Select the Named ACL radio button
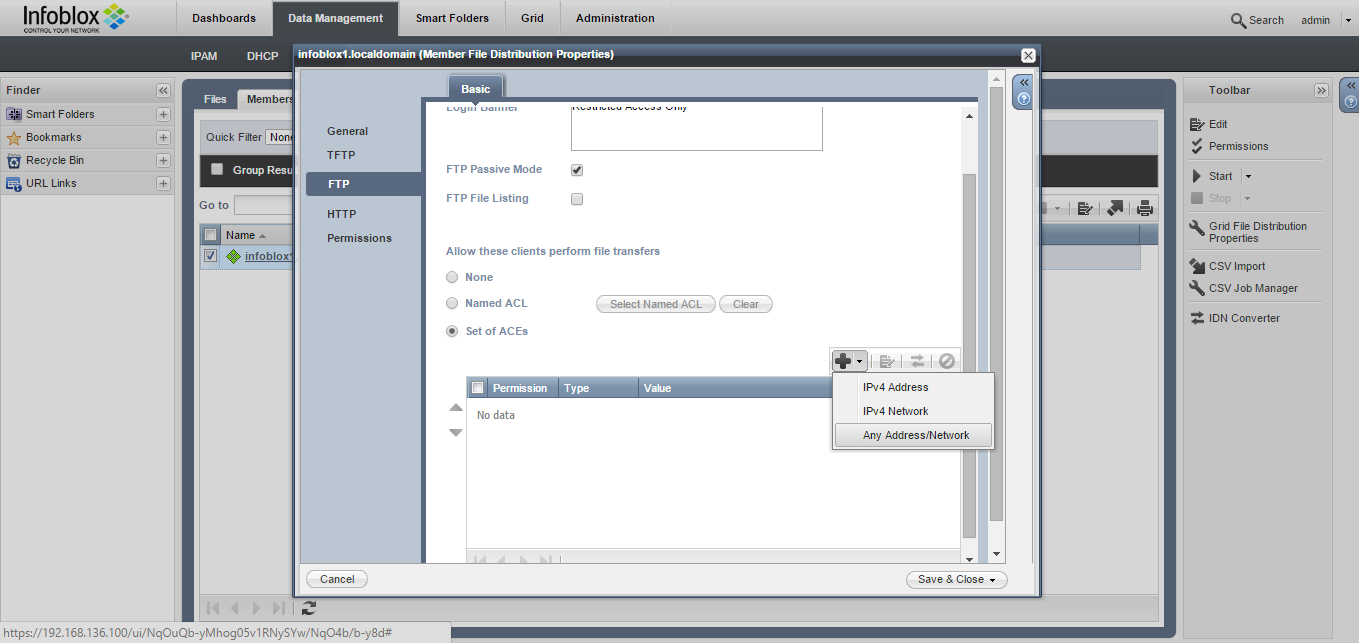 453,304
